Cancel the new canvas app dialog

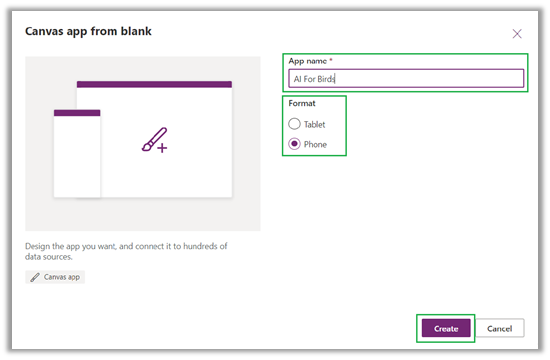coord(499,328)
